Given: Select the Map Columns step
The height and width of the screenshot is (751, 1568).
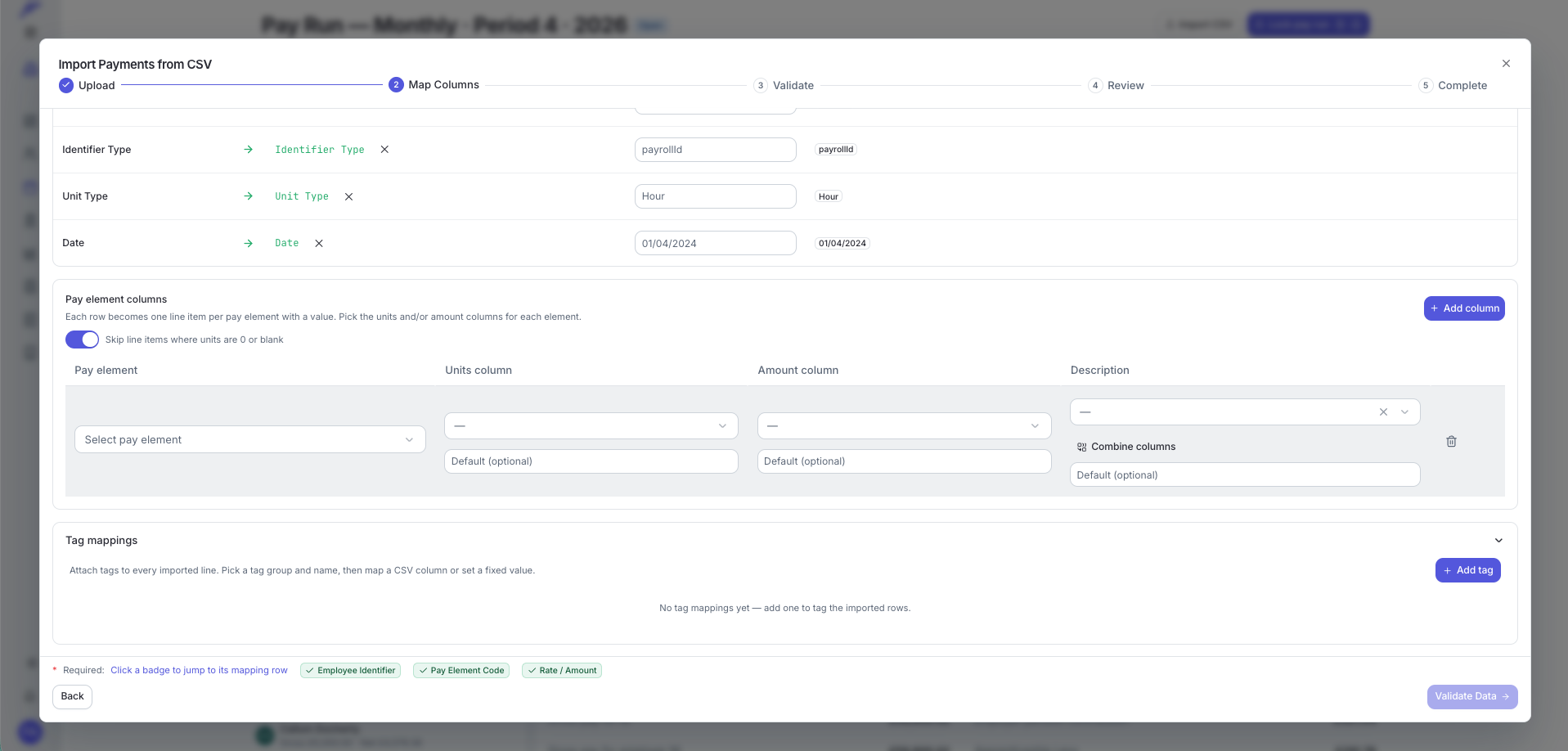Looking at the screenshot, I should [x=434, y=85].
